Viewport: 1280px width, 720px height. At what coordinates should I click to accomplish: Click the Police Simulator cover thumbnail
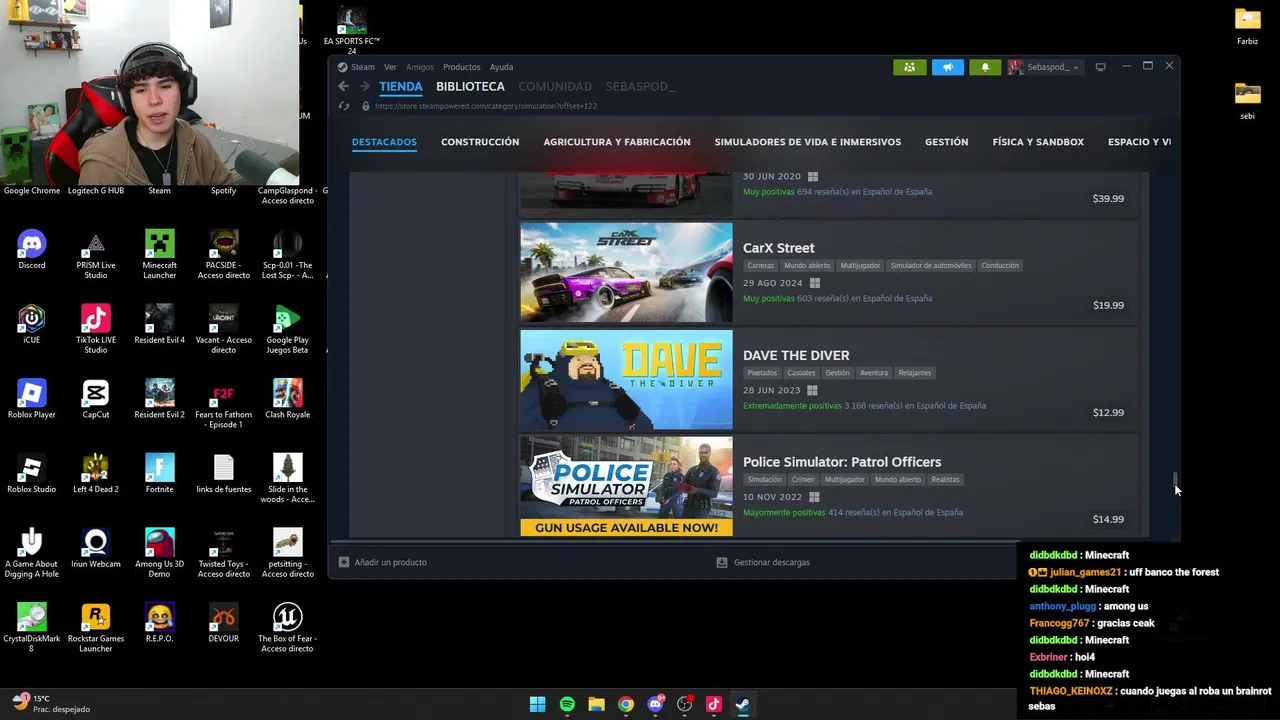pyautogui.click(x=626, y=486)
